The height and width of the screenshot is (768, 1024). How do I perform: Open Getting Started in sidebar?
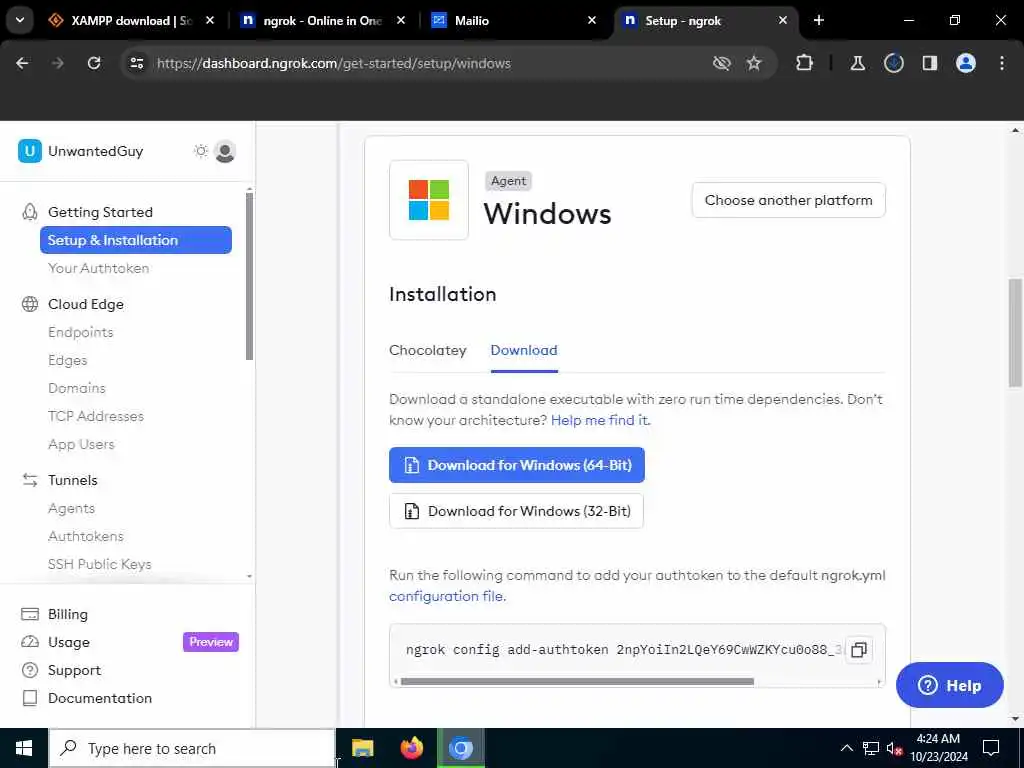click(x=100, y=212)
